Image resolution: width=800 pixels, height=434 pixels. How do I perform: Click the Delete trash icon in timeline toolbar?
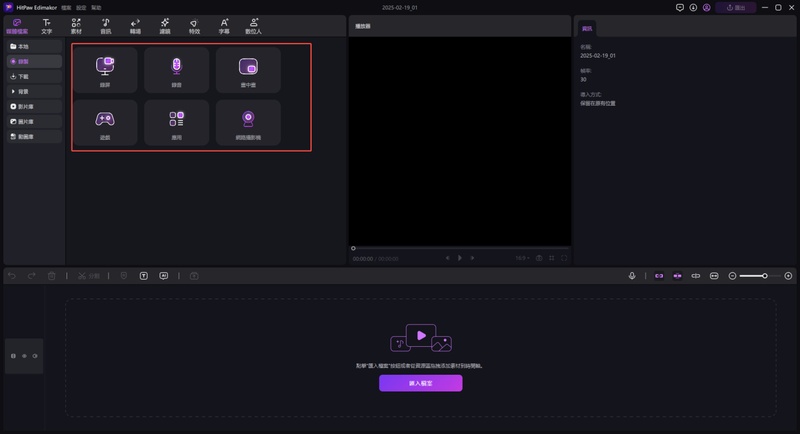[52, 276]
